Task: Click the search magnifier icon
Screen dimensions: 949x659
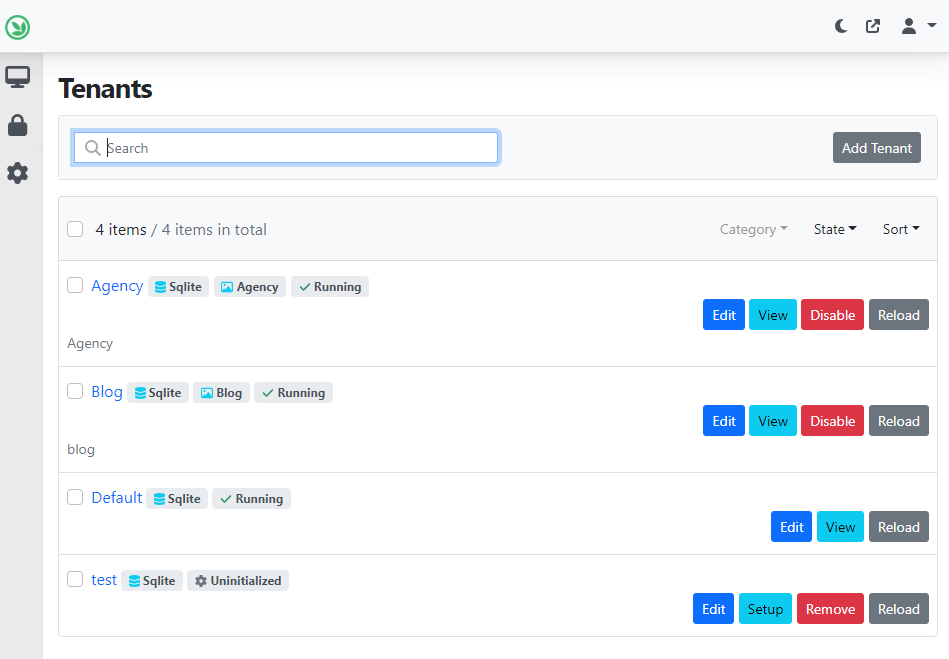Action: click(92, 148)
